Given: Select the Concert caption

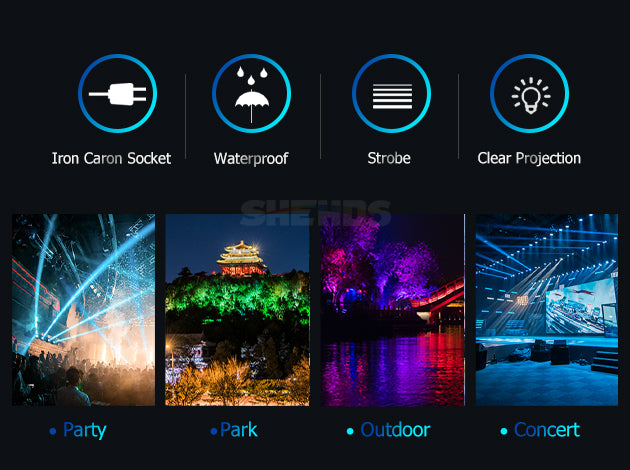Looking at the screenshot, I should [x=547, y=430].
